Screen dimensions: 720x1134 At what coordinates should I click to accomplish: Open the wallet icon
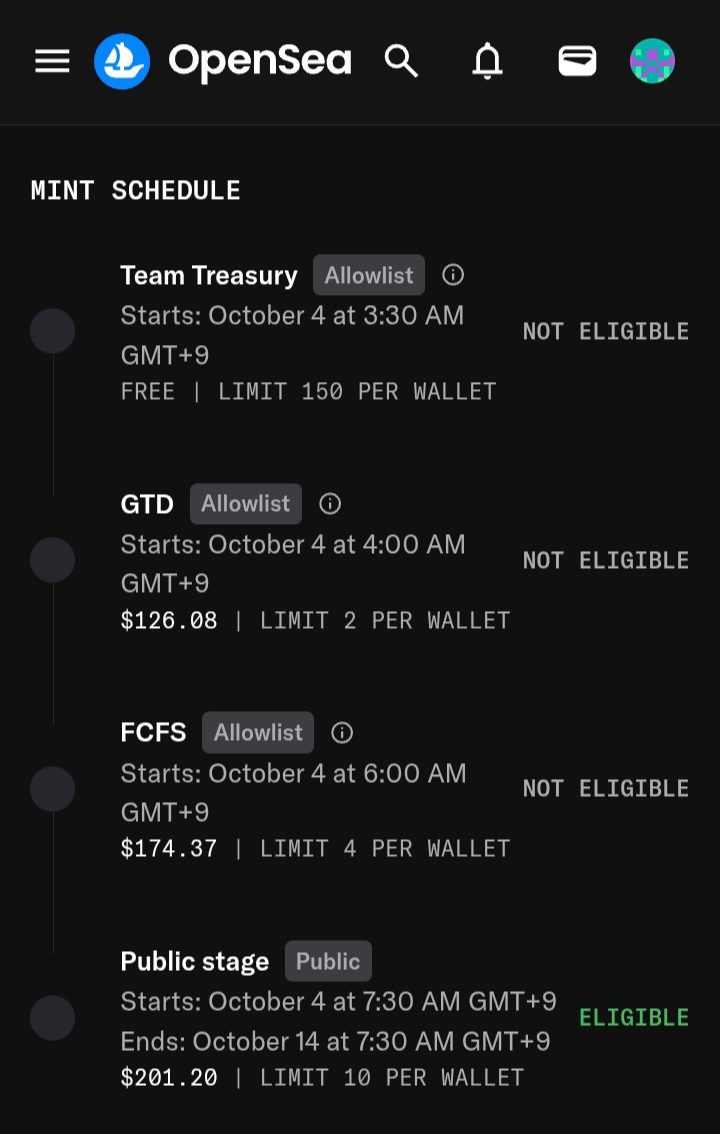click(x=578, y=61)
